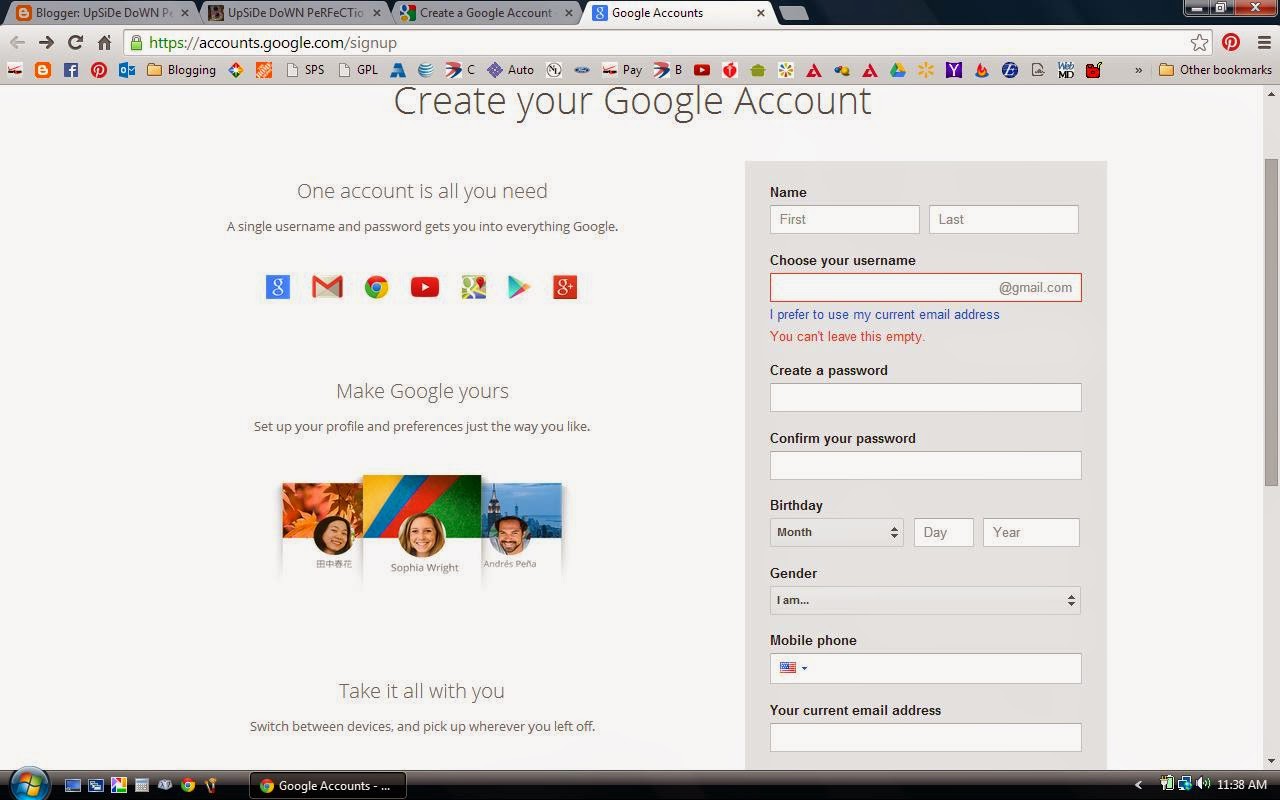Click the Google+ product icon

(565, 287)
